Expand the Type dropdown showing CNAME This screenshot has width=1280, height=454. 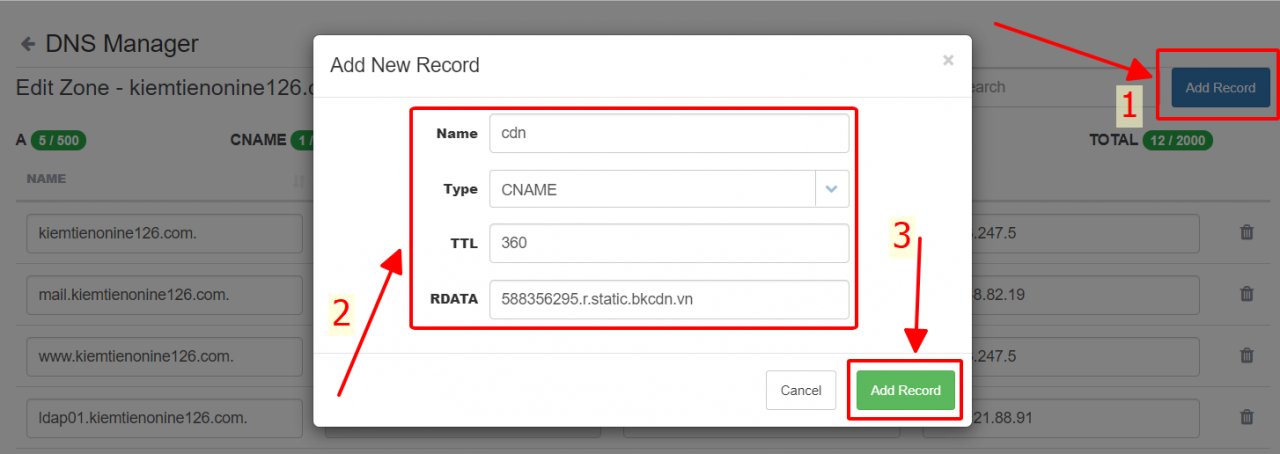pos(832,189)
